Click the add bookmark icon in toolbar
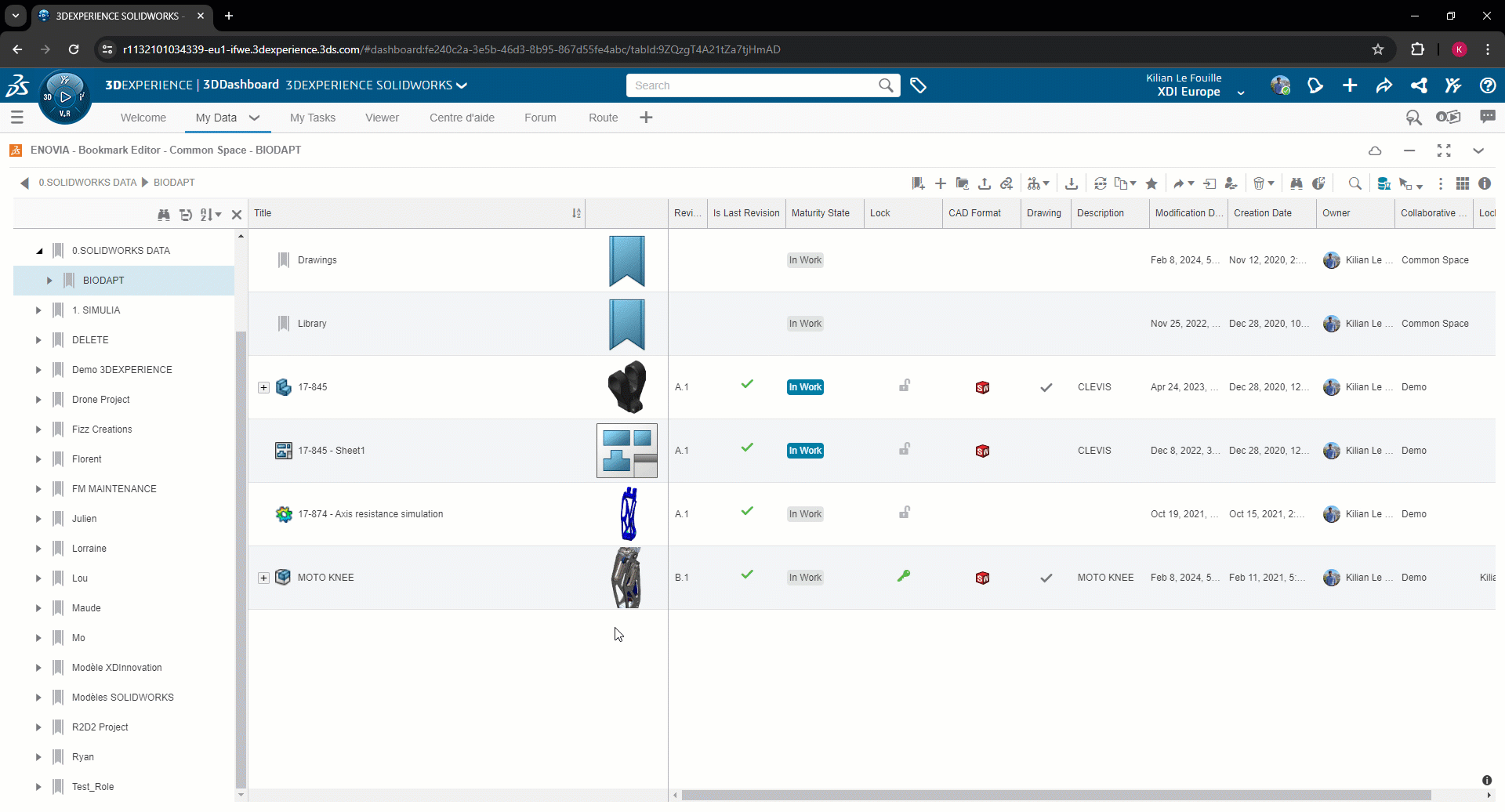The height and width of the screenshot is (812, 1505). click(918, 183)
